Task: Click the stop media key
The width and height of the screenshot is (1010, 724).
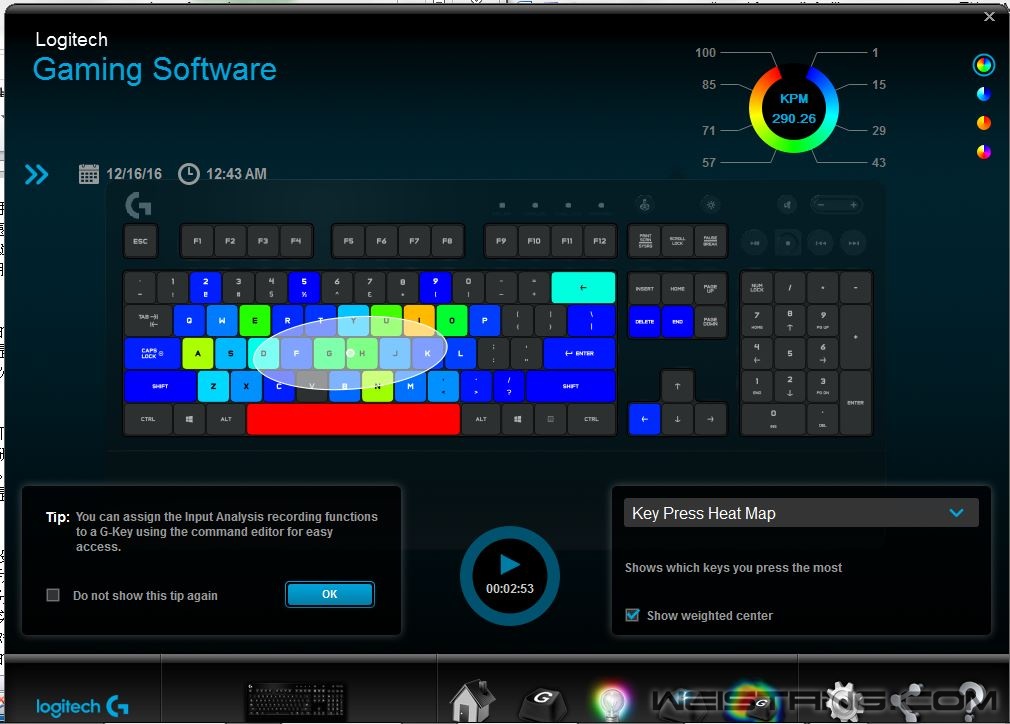Action: 788,243
